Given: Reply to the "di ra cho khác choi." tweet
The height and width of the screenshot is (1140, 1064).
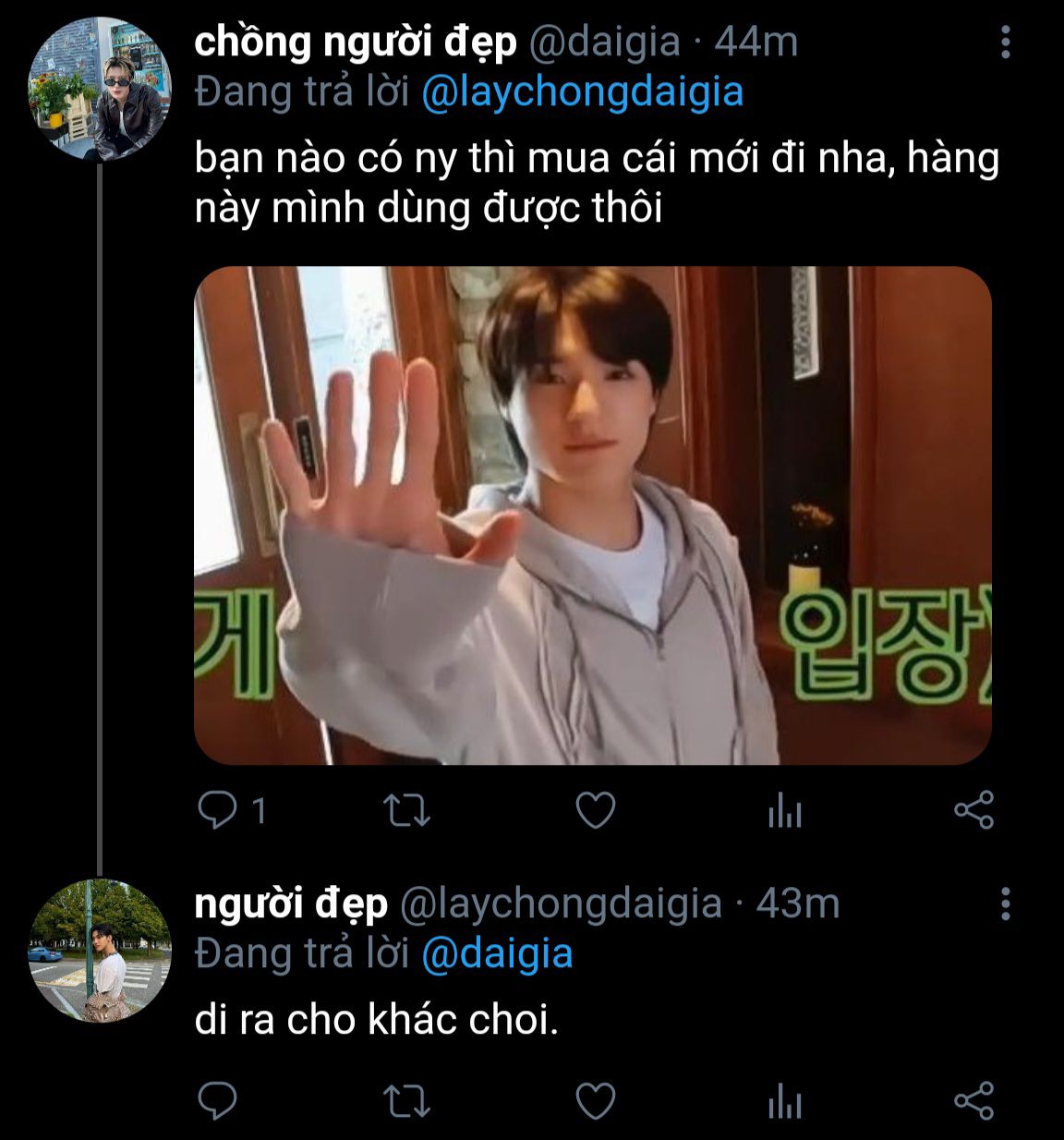Looking at the screenshot, I should 219,1101.
